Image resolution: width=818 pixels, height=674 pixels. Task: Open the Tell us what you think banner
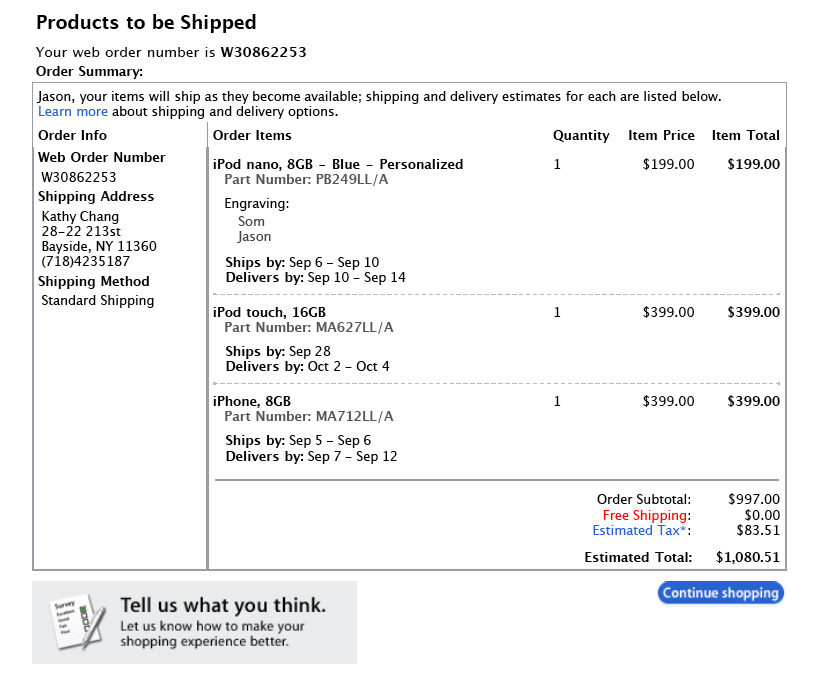[x=195, y=622]
